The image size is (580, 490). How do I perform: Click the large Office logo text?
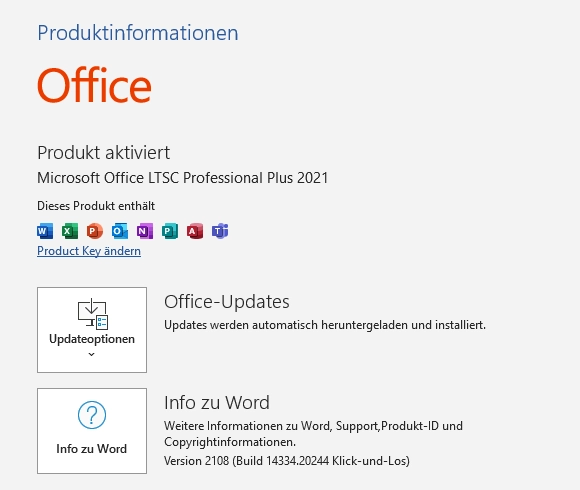(x=94, y=85)
